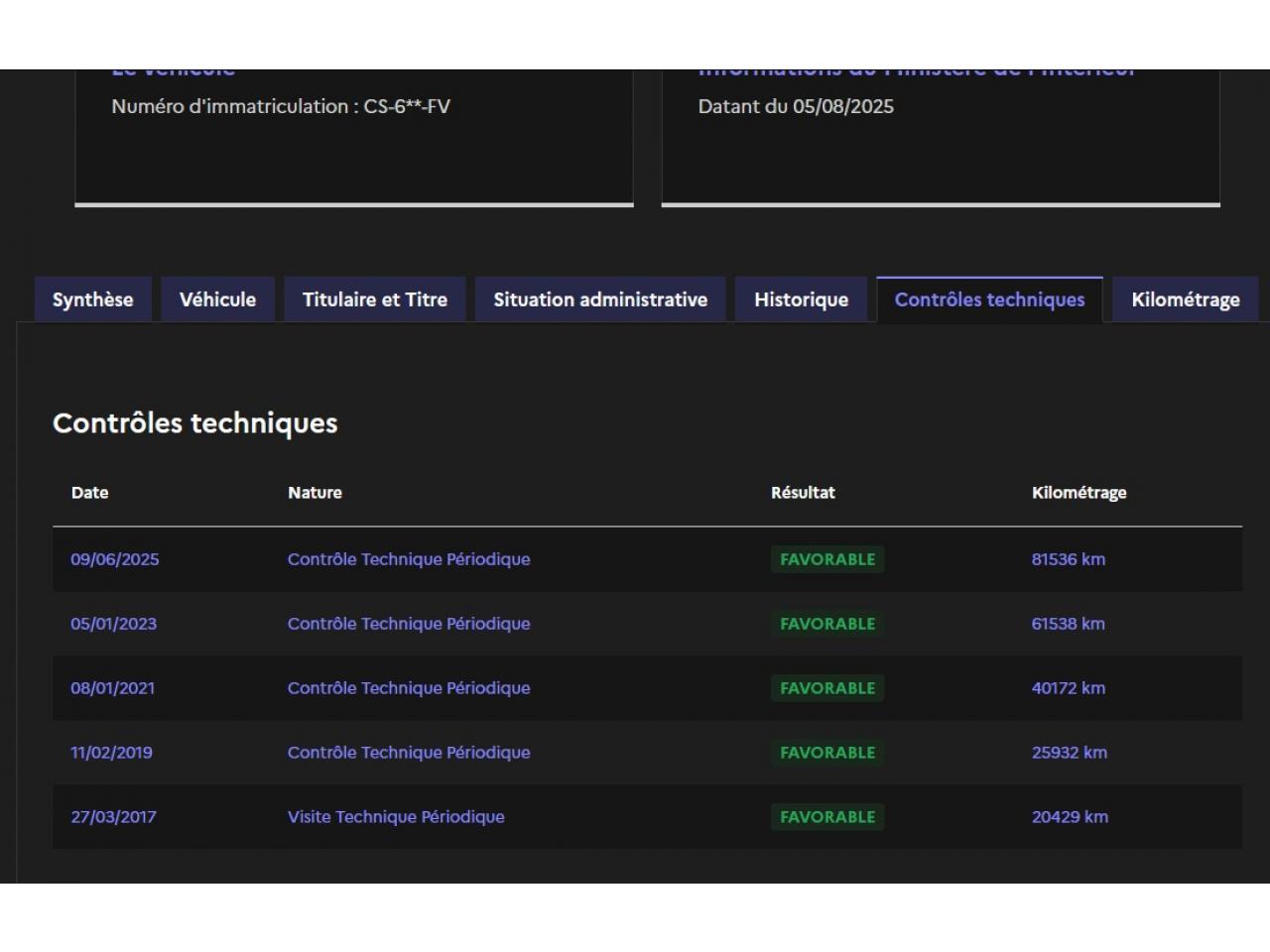Click the 27/03/2017 inspection date
Image resolution: width=1270 pixels, height=952 pixels.
[x=113, y=817]
